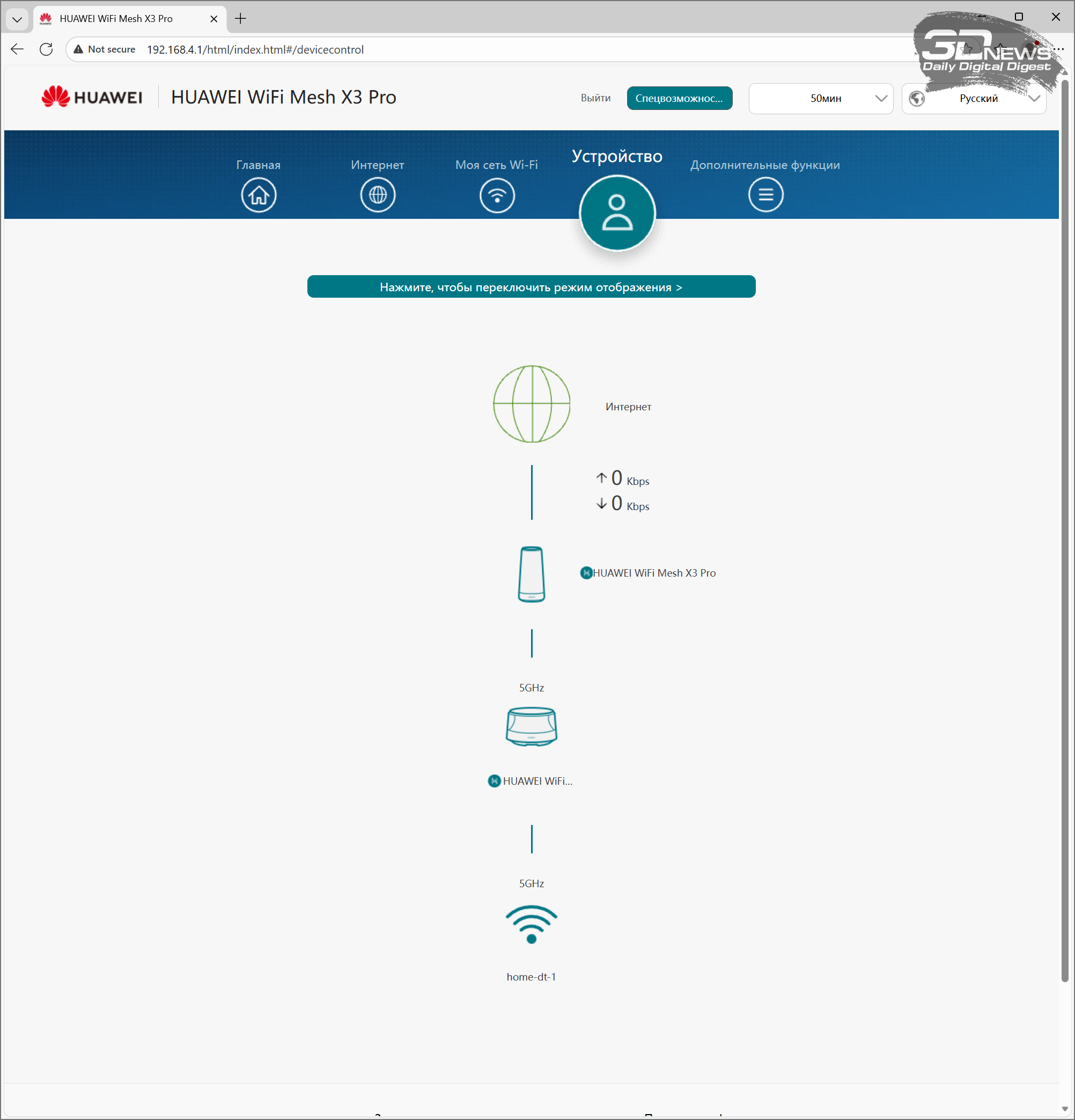This screenshot has width=1075, height=1120.
Task: Open Дополнительные функции menu icon
Action: (765, 195)
